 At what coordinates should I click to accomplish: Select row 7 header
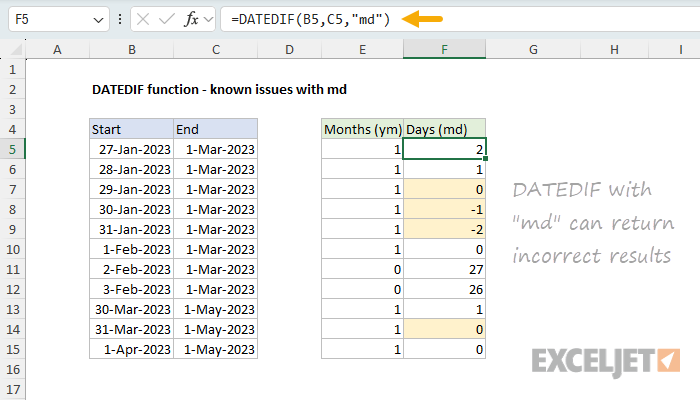pos(12,189)
